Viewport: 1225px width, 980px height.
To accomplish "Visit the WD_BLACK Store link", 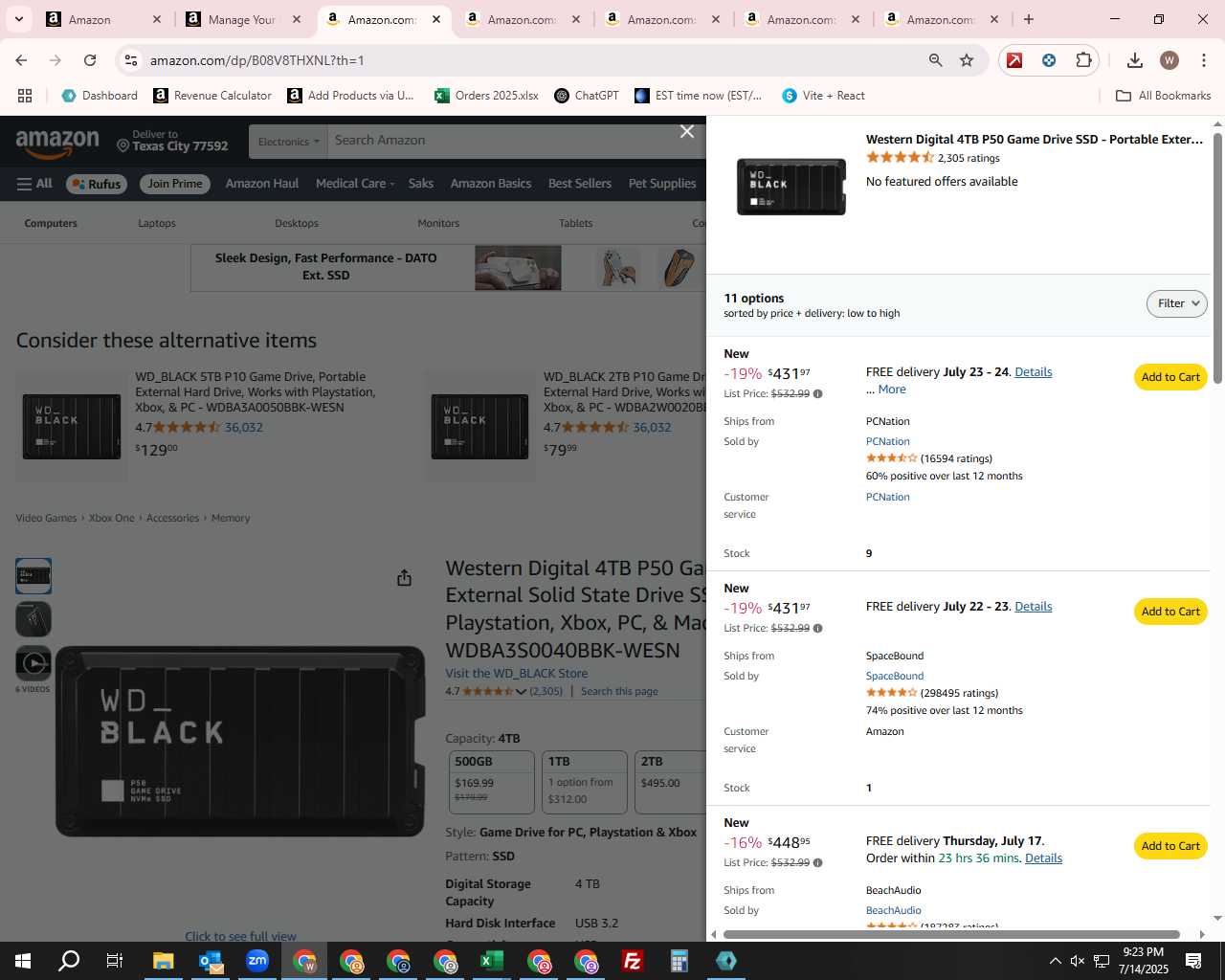I will pyautogui.click(x=517, y=674).
